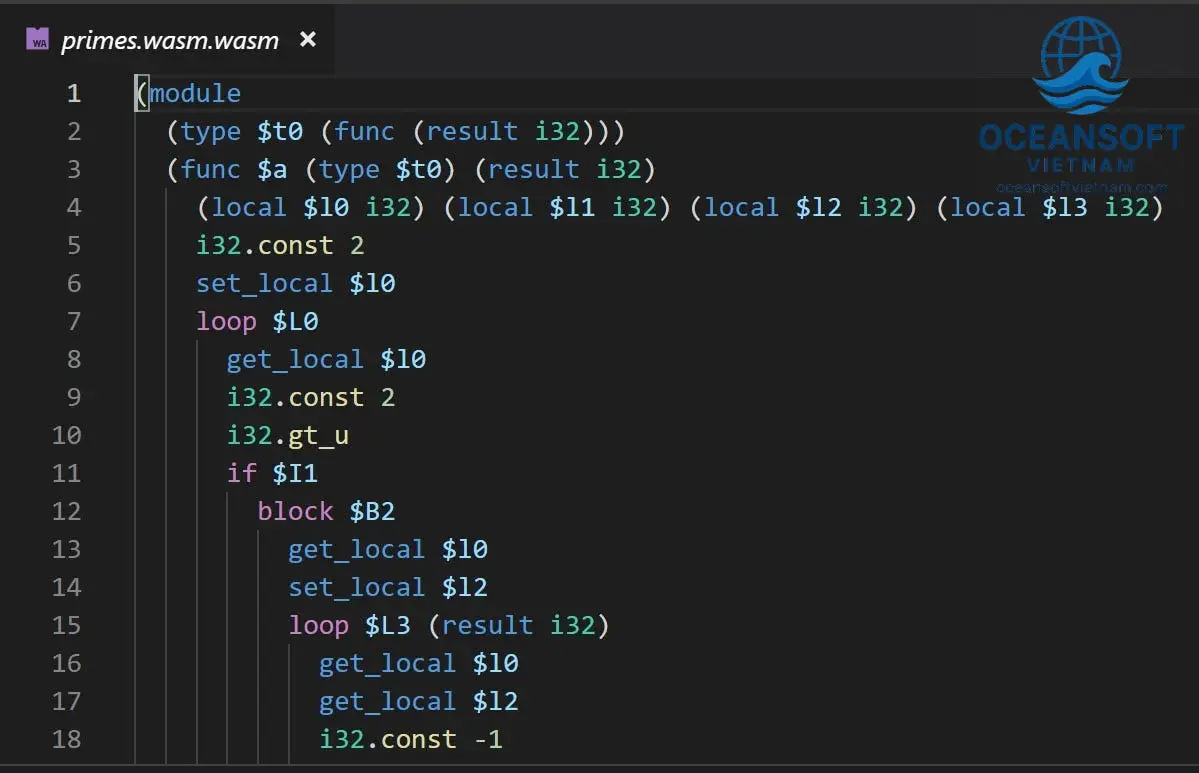Click 'get_local' on line 17

click(388, 701)
